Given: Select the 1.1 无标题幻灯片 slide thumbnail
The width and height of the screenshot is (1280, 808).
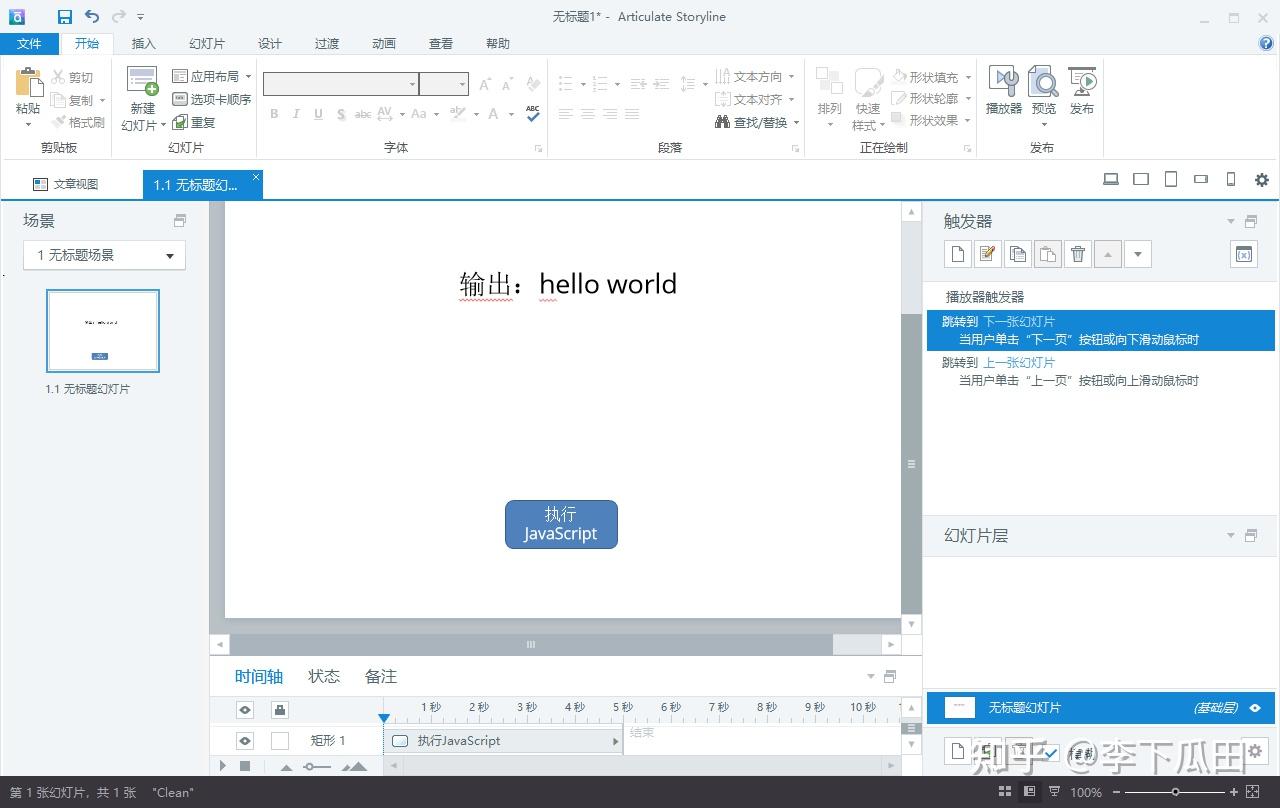Looking at the screenshot, I should coord(103,331).
